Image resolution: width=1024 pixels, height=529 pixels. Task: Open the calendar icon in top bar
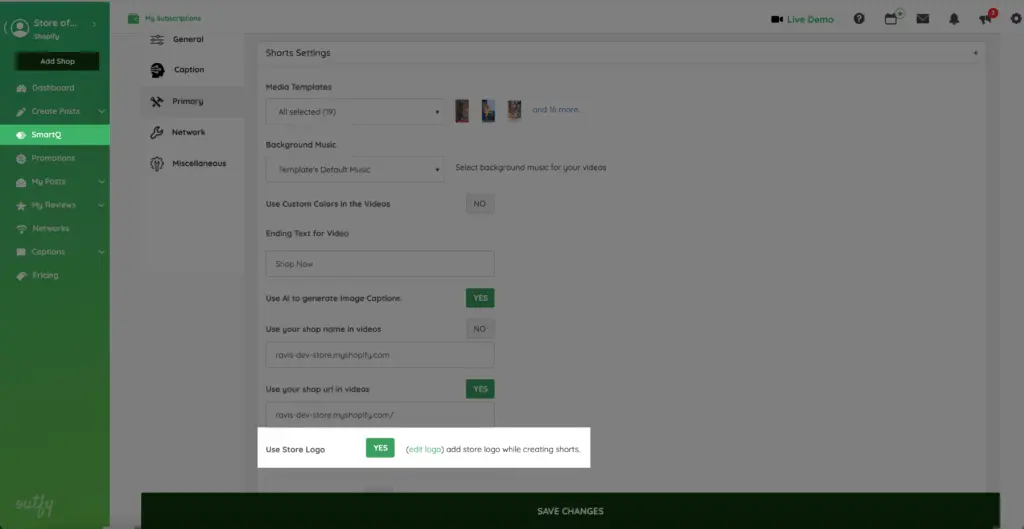pyautogui.click(x=891, y=19)
